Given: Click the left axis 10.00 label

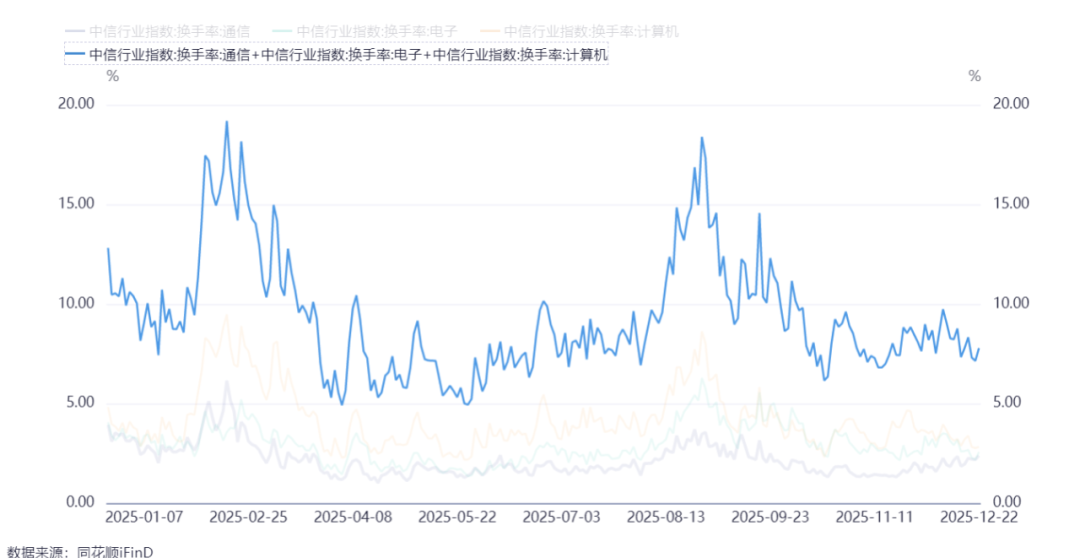Looking at the screenshot, I should (76, 303).
